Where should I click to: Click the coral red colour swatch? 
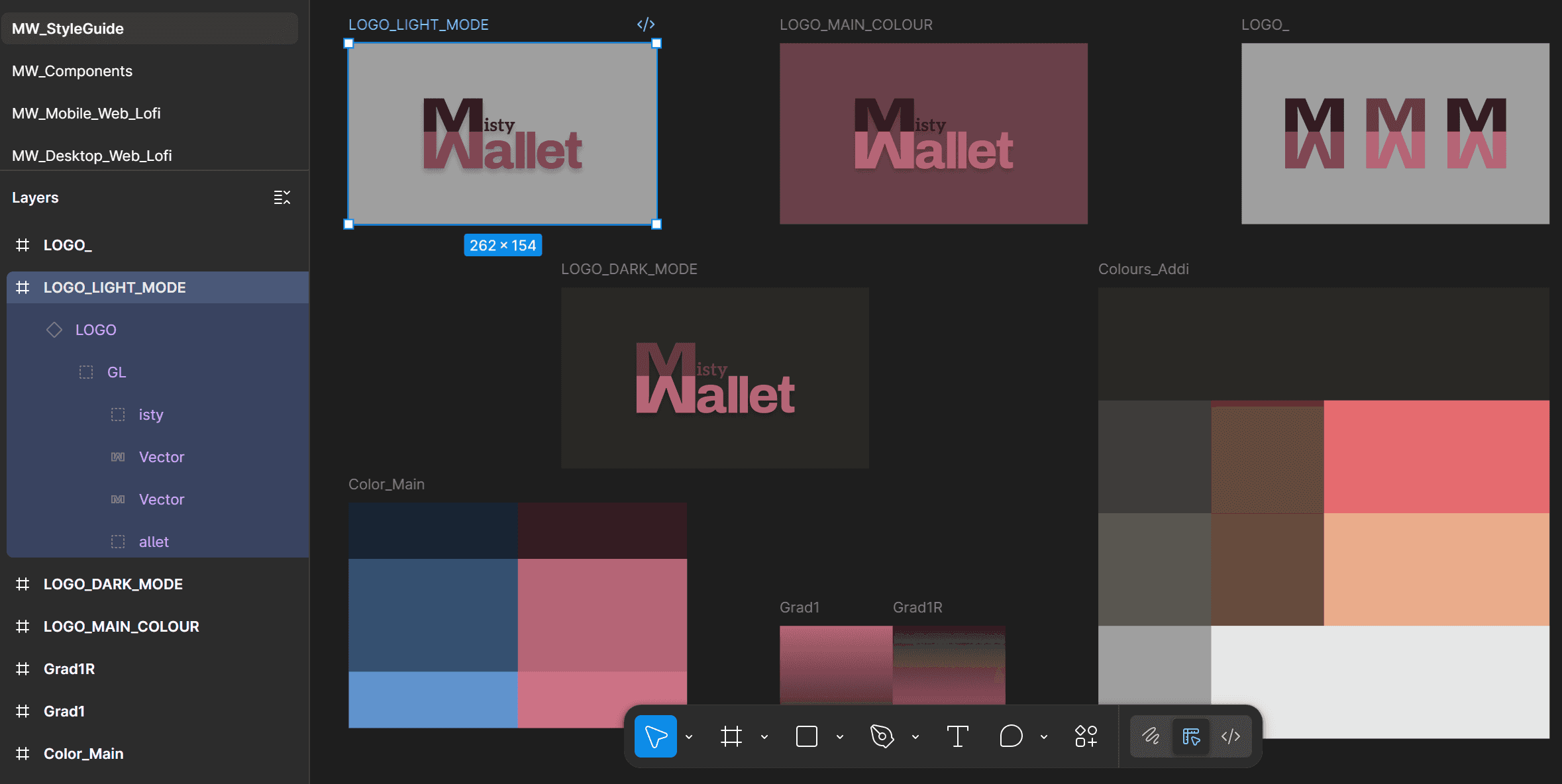[x=1436, y=456]
